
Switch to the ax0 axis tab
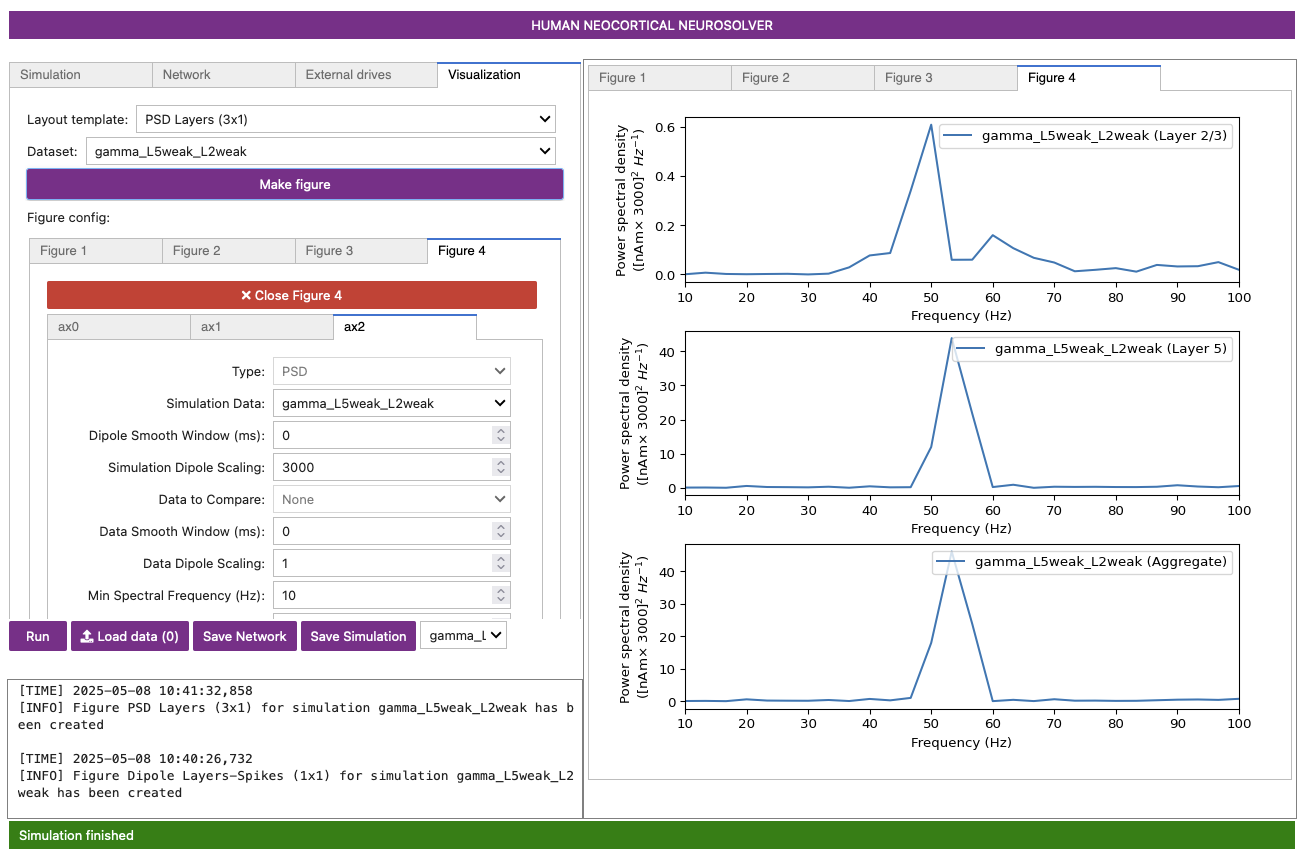point(119,327)
